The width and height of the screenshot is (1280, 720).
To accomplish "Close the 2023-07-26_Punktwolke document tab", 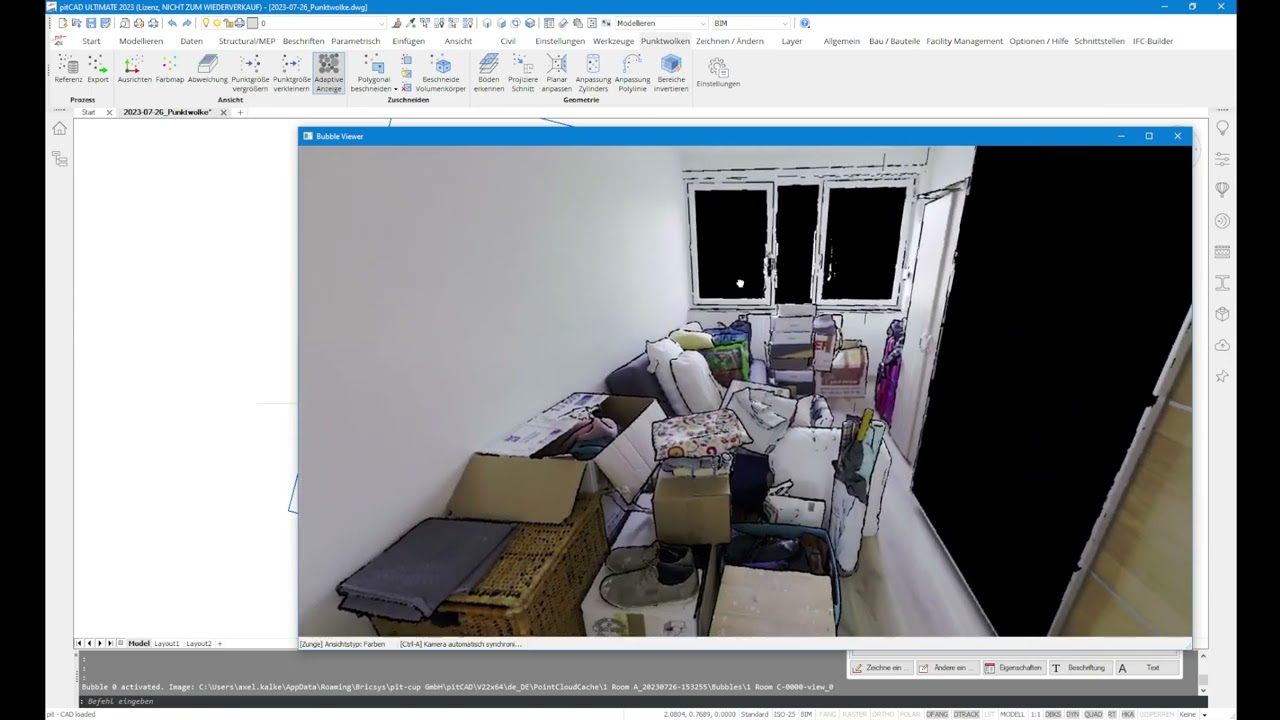I will (224, 112).
